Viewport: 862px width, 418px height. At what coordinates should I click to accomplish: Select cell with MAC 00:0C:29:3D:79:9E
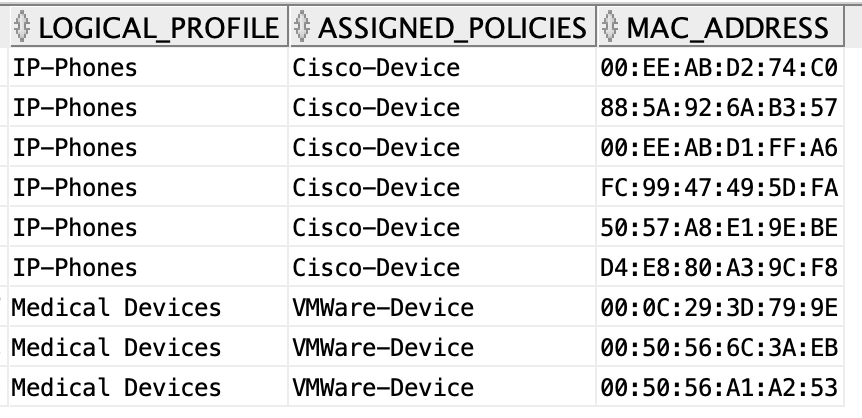[x=720, y=307]
